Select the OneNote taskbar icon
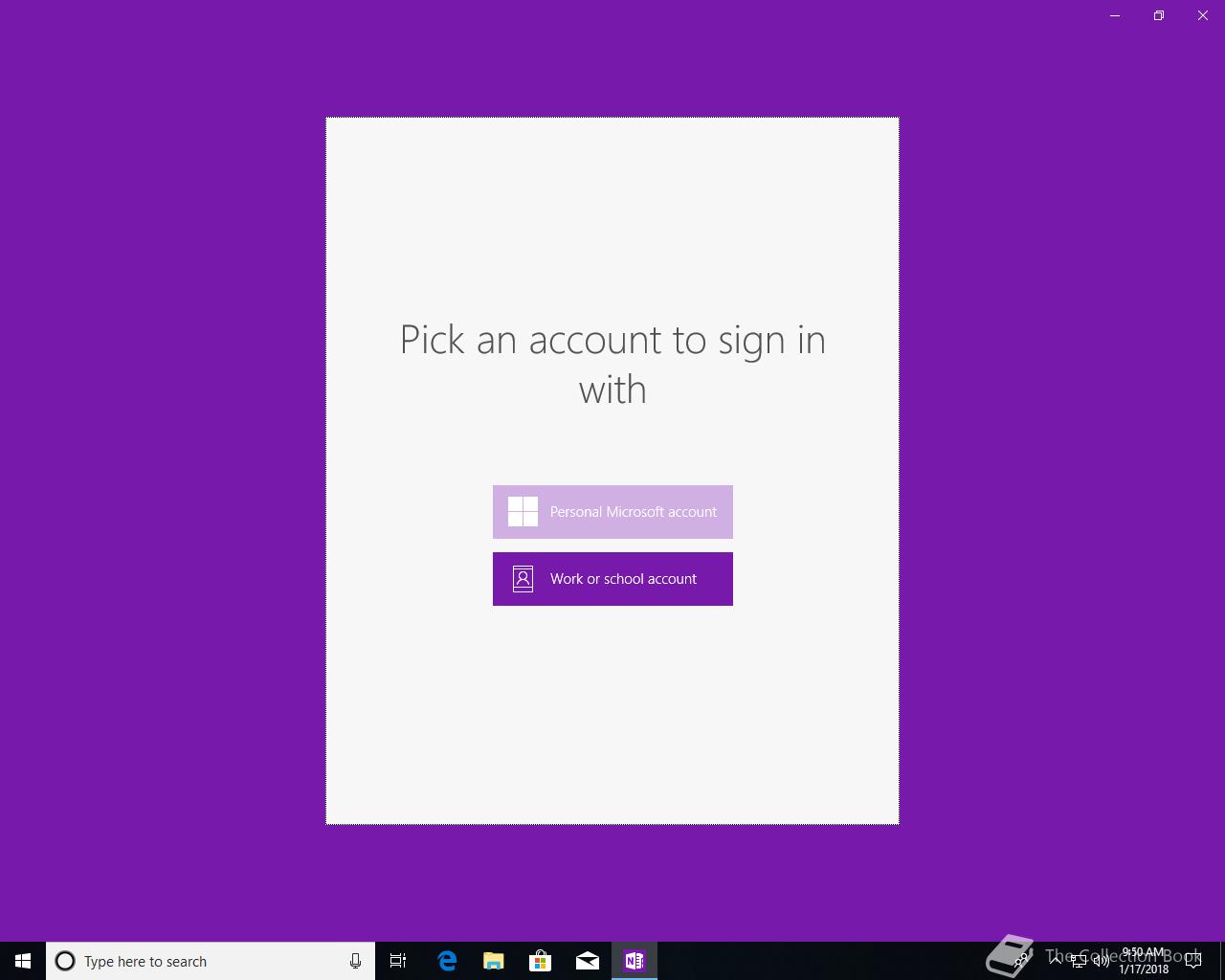Screen dimensions: 1225x980 tap(635, 961)
